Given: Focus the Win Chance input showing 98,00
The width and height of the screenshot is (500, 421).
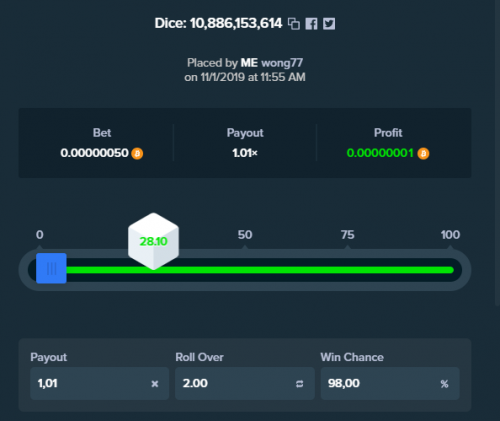Looking at the screenshot, I should click(390, 383).
